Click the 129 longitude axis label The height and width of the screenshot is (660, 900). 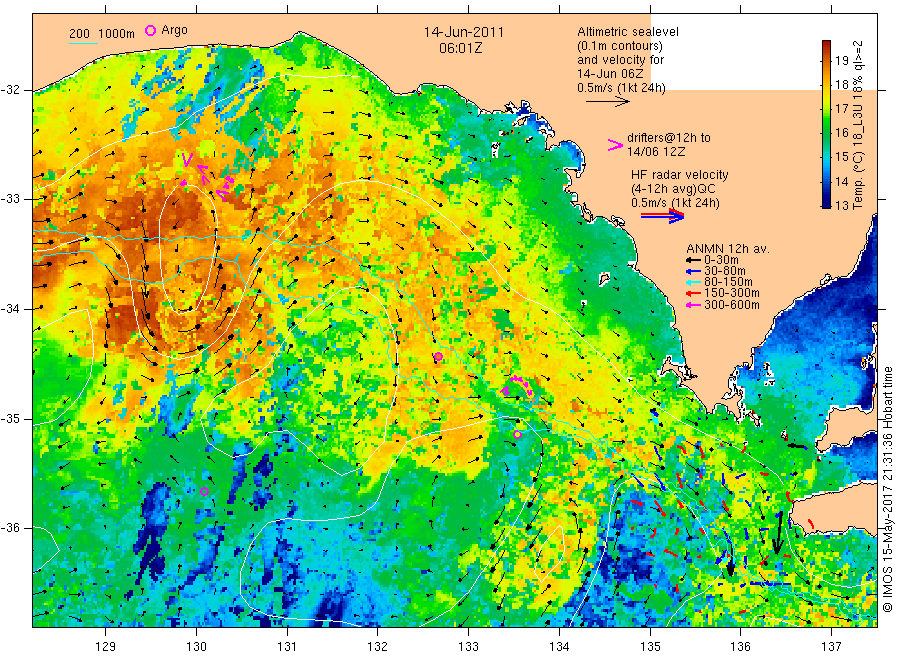(106, 646)
